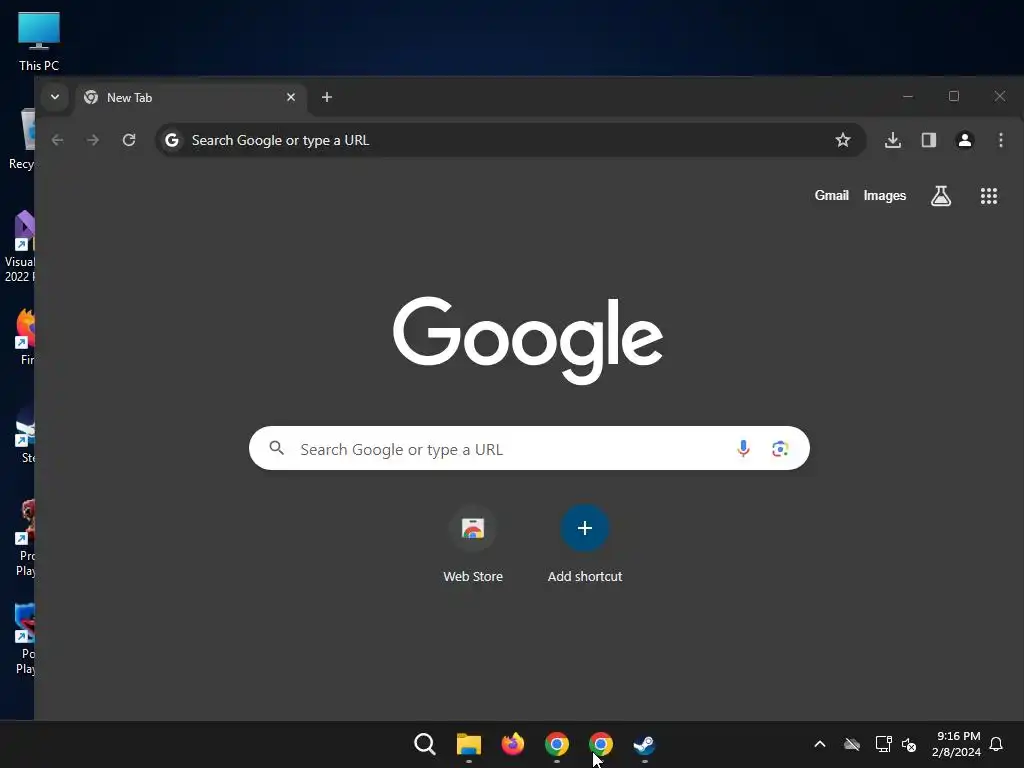The width and height of the screenshot is (1024, 768).
Task: Select This PC desktop icon
Action: coord(39,42)
